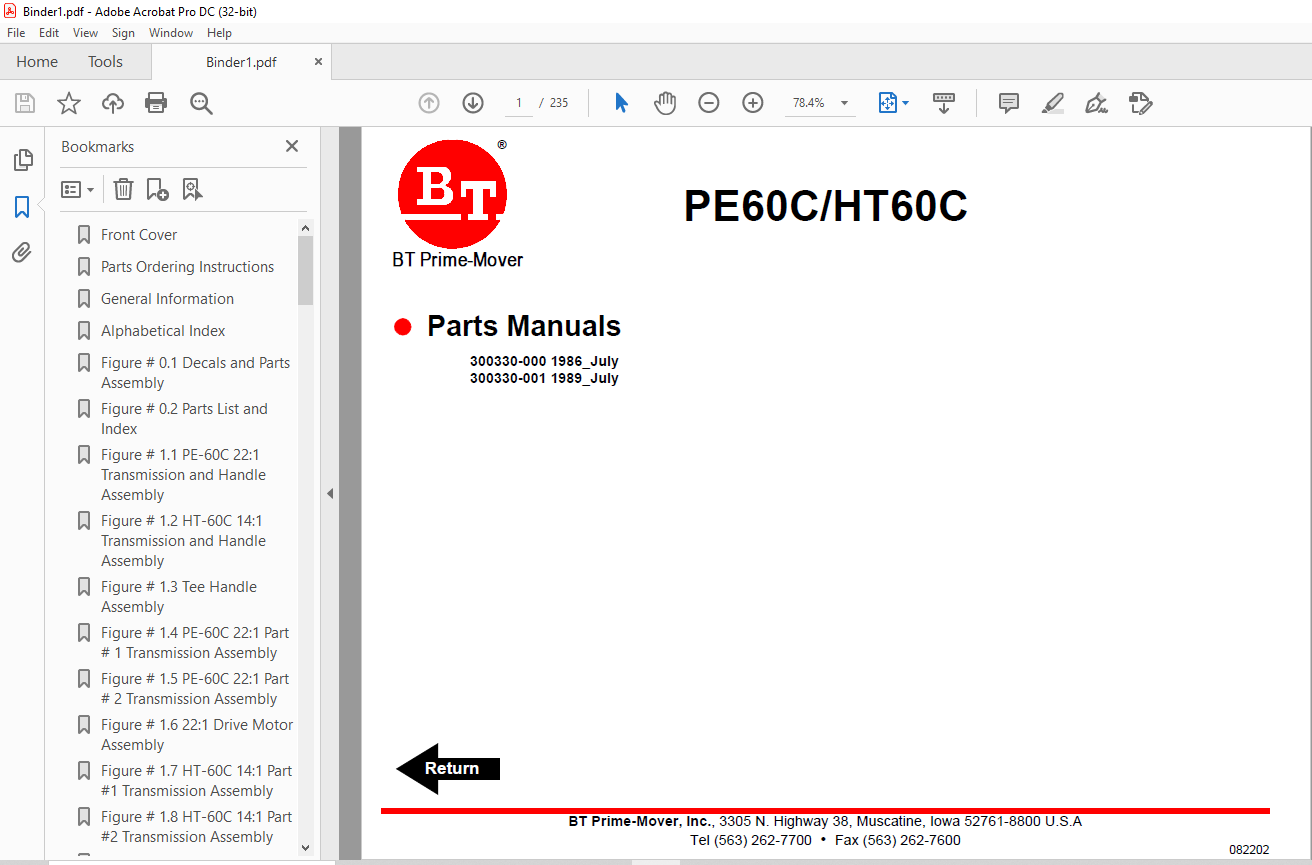Open the fit page options dropdown arrow

tap(906, 103)
